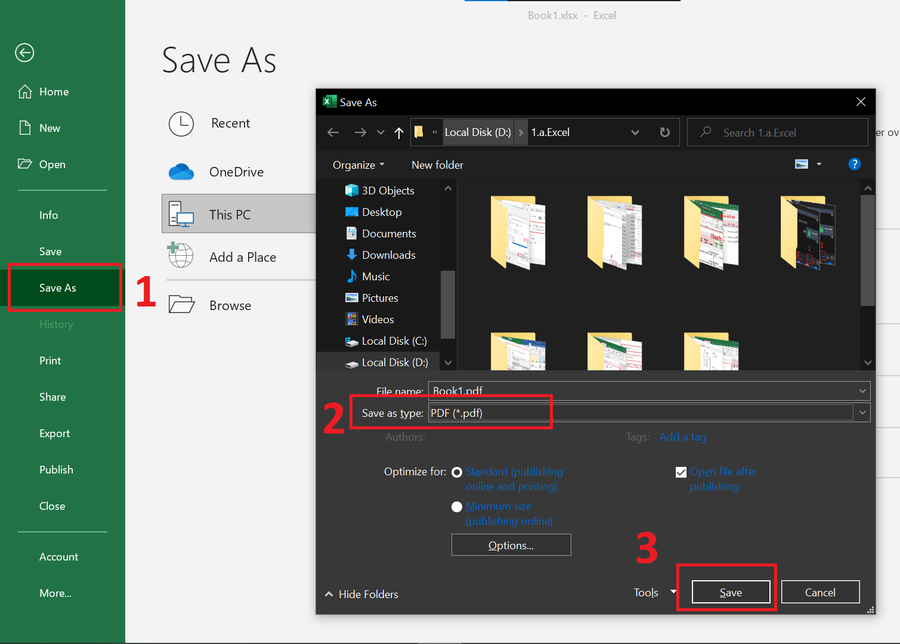Open the Account backstage page
The height and width of the screenshot is (644, 900).
(x=59, y=557)
